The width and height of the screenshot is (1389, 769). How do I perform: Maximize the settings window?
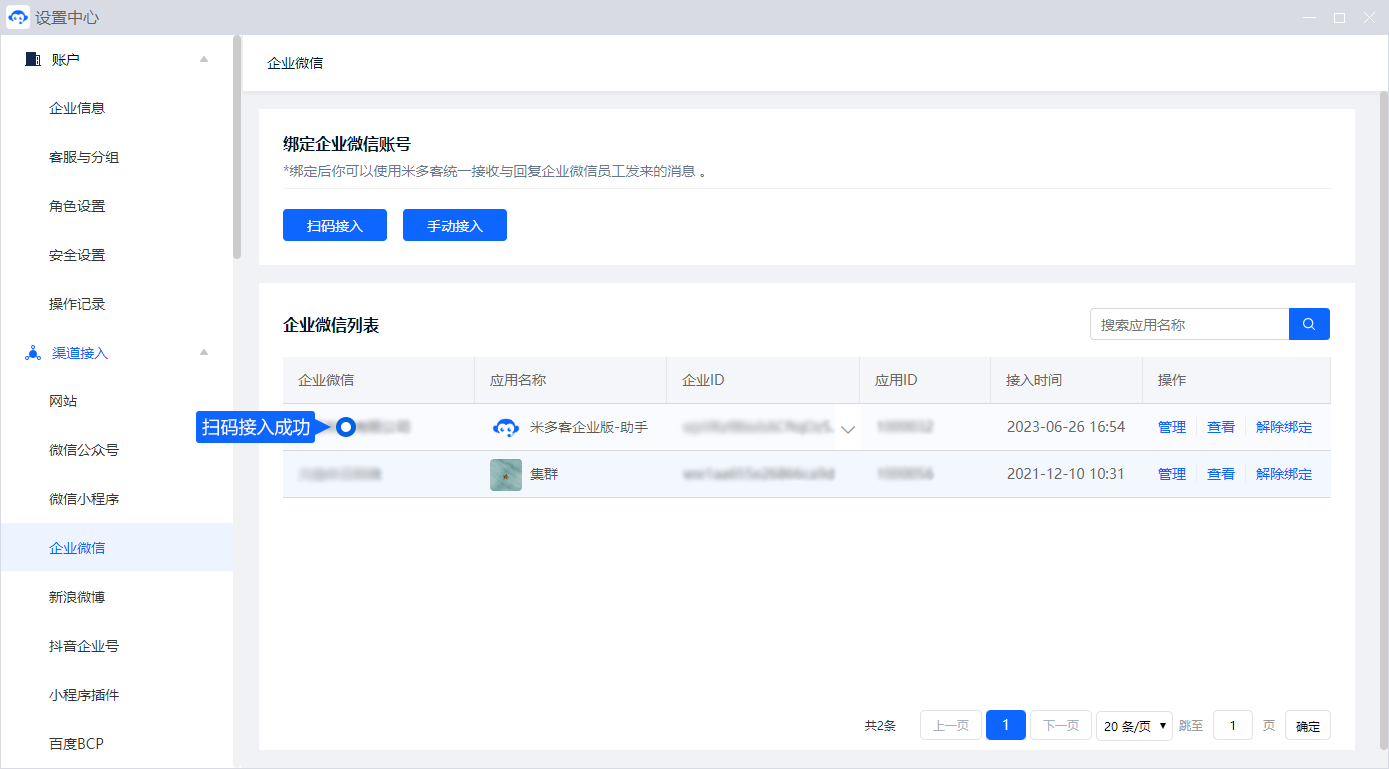tap(1339, 18)
